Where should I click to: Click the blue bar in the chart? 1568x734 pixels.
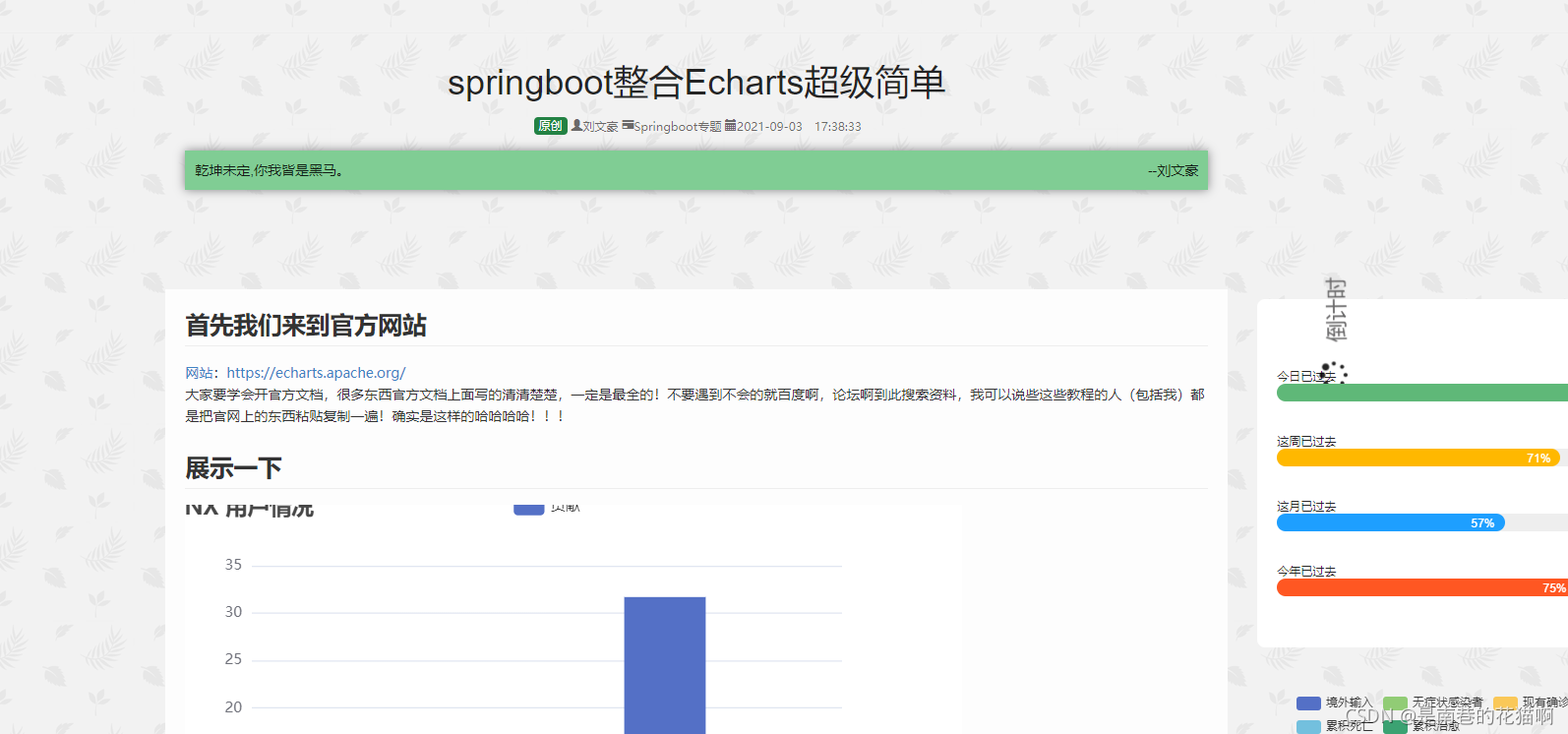(665, 665)
